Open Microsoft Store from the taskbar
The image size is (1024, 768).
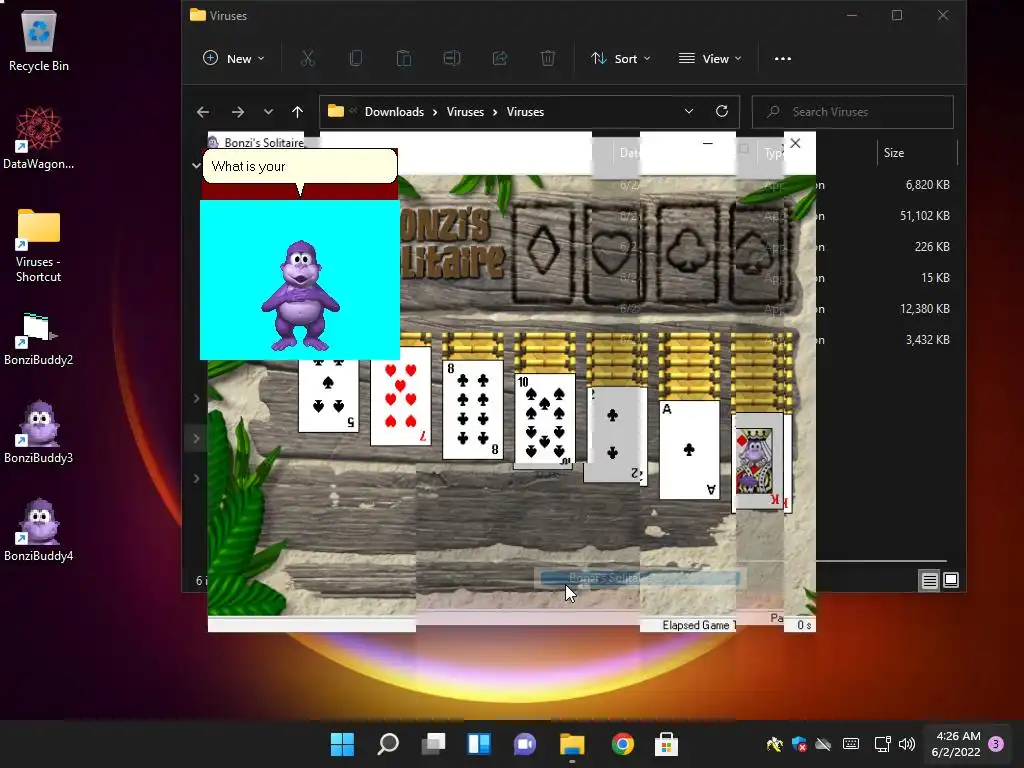[666, 744]
